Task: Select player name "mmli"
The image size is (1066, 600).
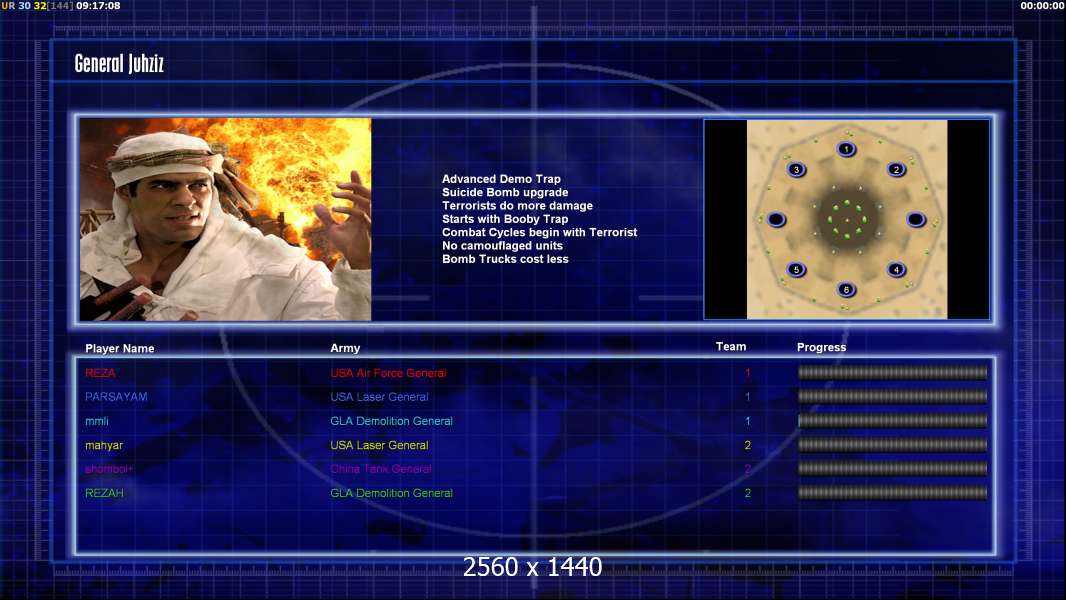Action: [97, 421]
